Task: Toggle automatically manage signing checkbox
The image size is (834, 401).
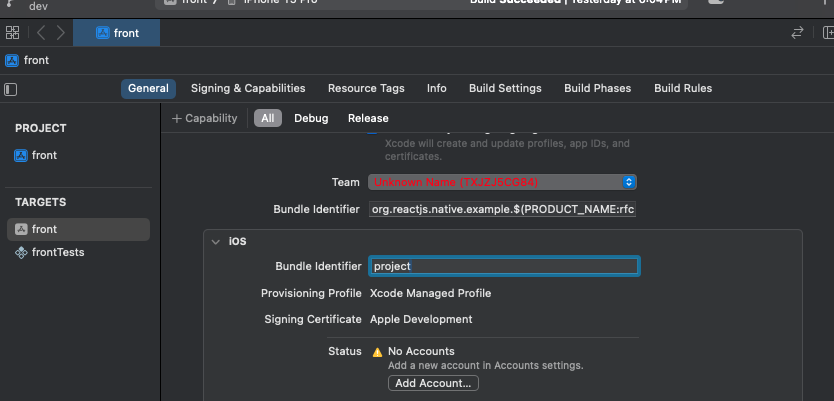Action: [372, 131]
